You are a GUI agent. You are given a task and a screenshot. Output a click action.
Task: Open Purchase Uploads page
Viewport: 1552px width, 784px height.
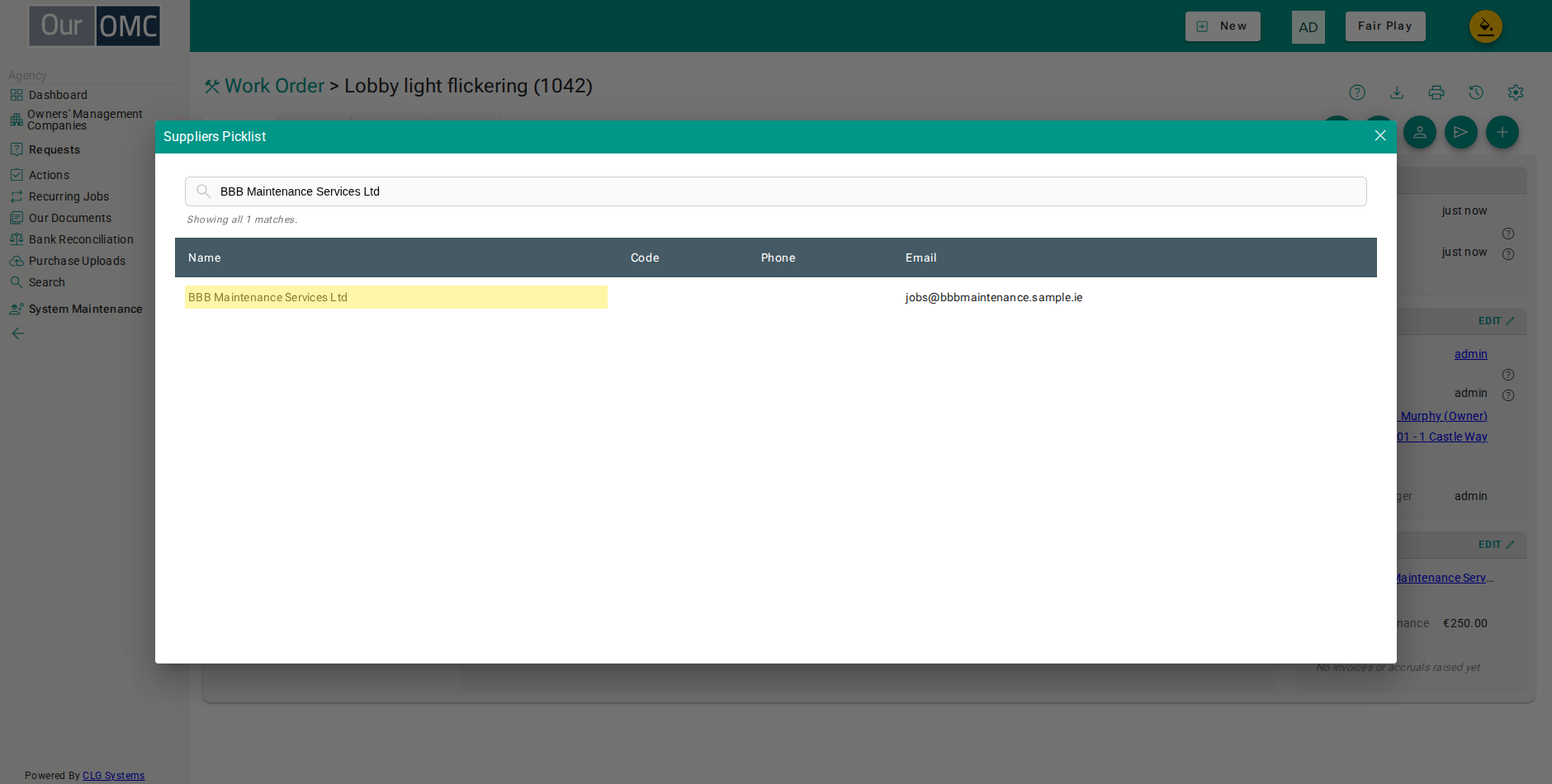point(77,261)
